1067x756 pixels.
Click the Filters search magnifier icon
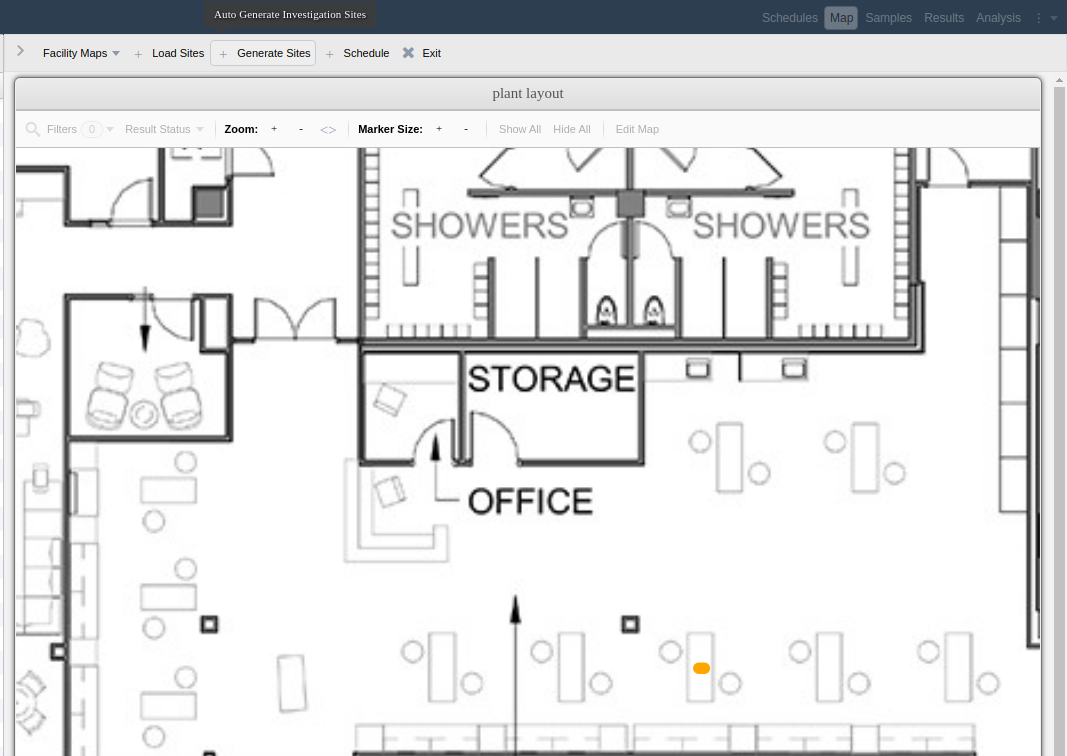[x=33, y=129]
